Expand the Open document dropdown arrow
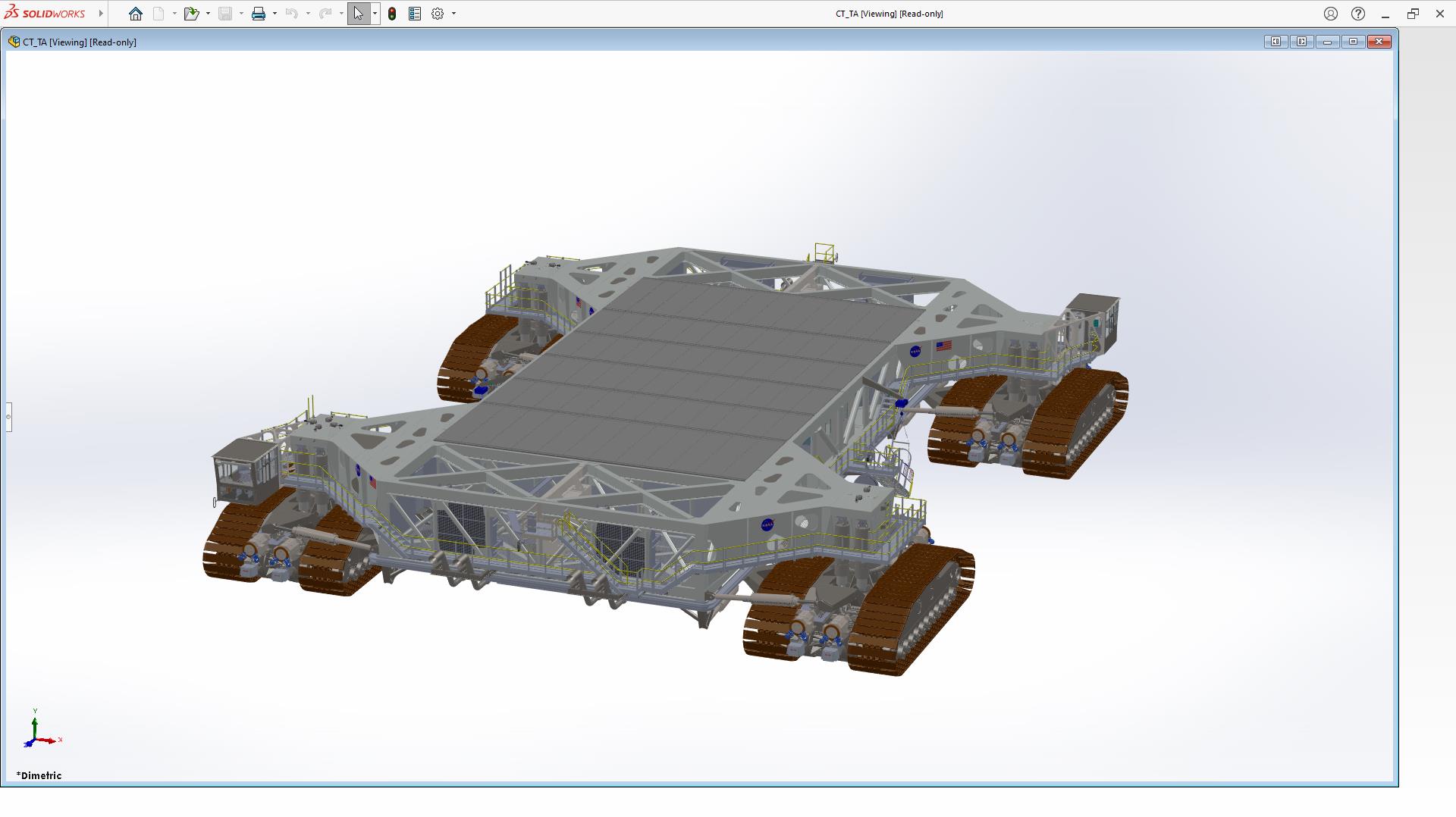This screenshot has width=1456, height=817. [208, 14]
